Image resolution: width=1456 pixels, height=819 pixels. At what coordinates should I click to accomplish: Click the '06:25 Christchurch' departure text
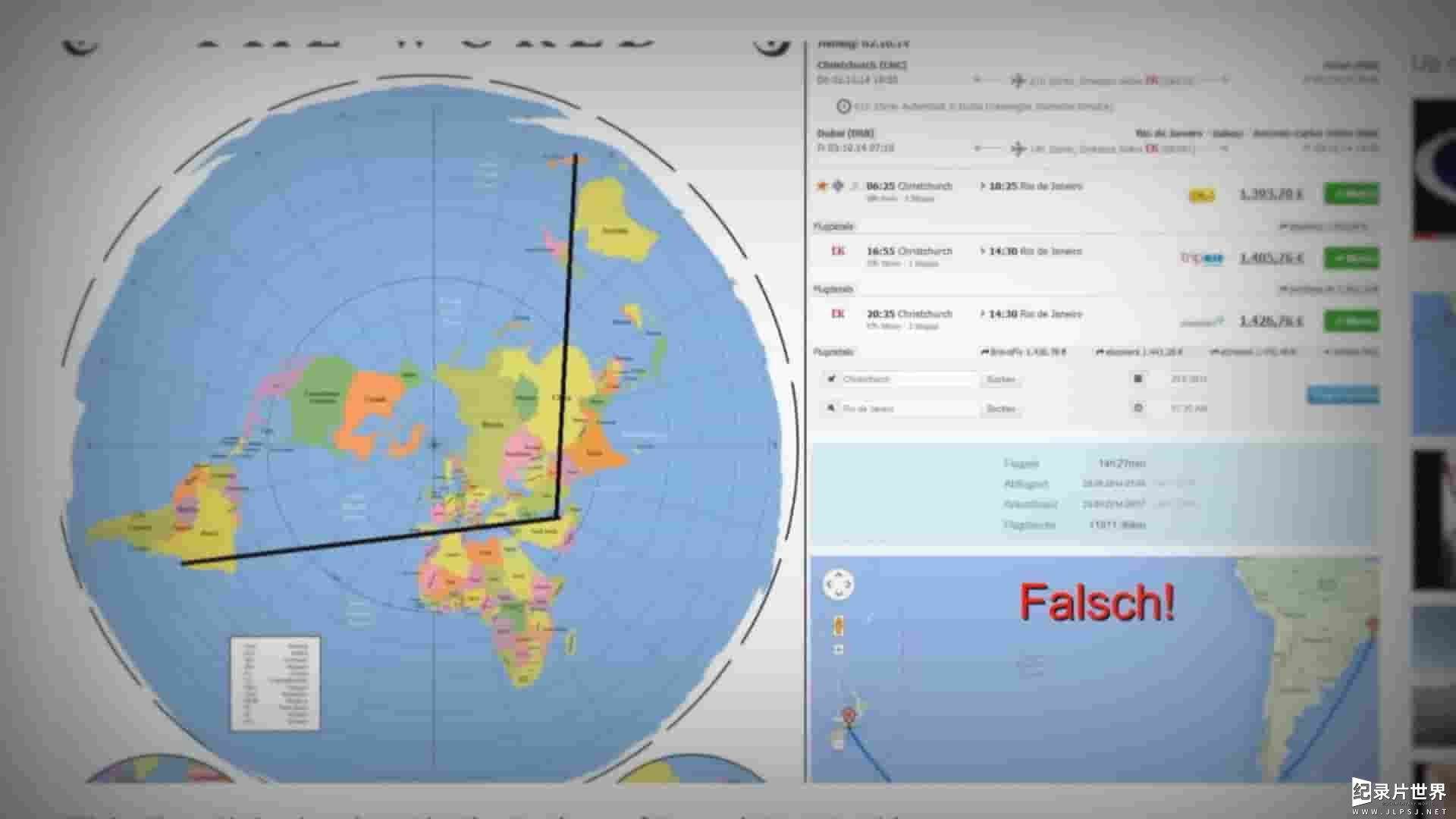point(908,186)
